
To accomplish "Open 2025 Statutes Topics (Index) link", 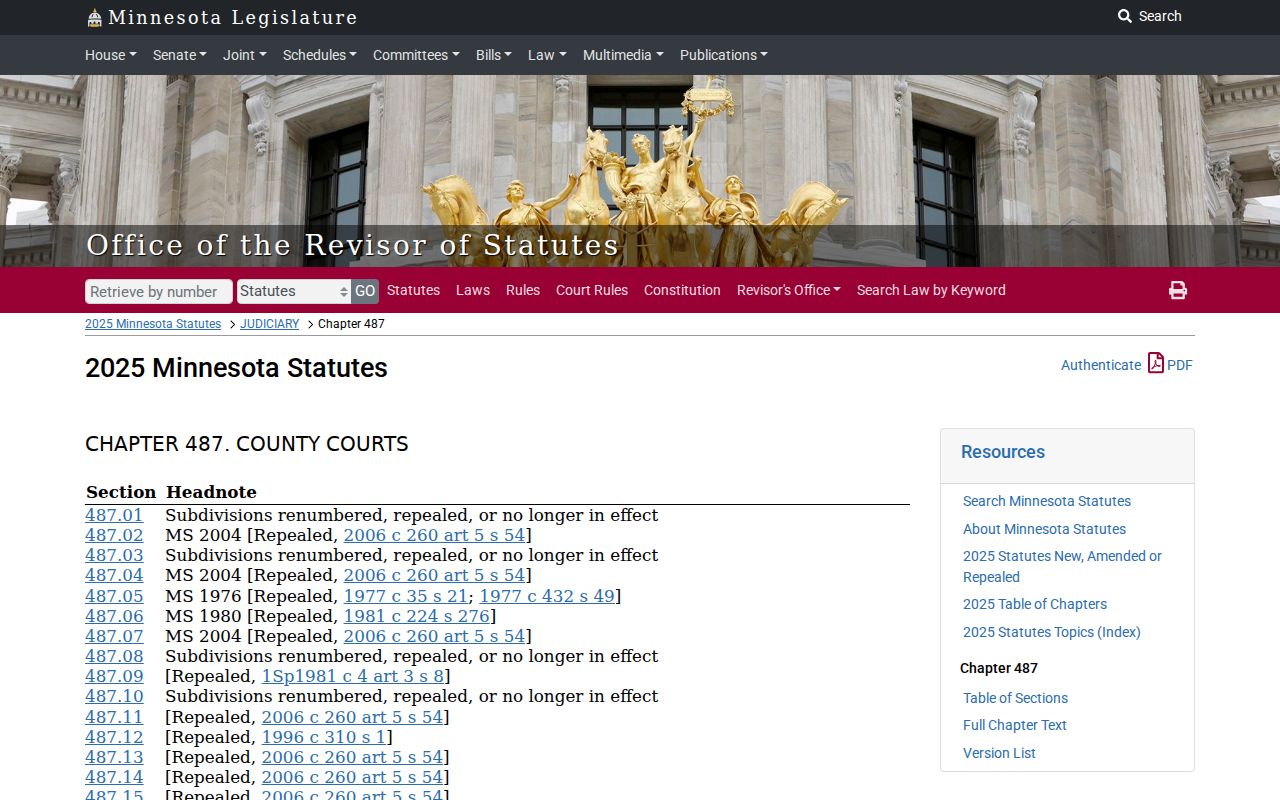I will coord(1052,632).
